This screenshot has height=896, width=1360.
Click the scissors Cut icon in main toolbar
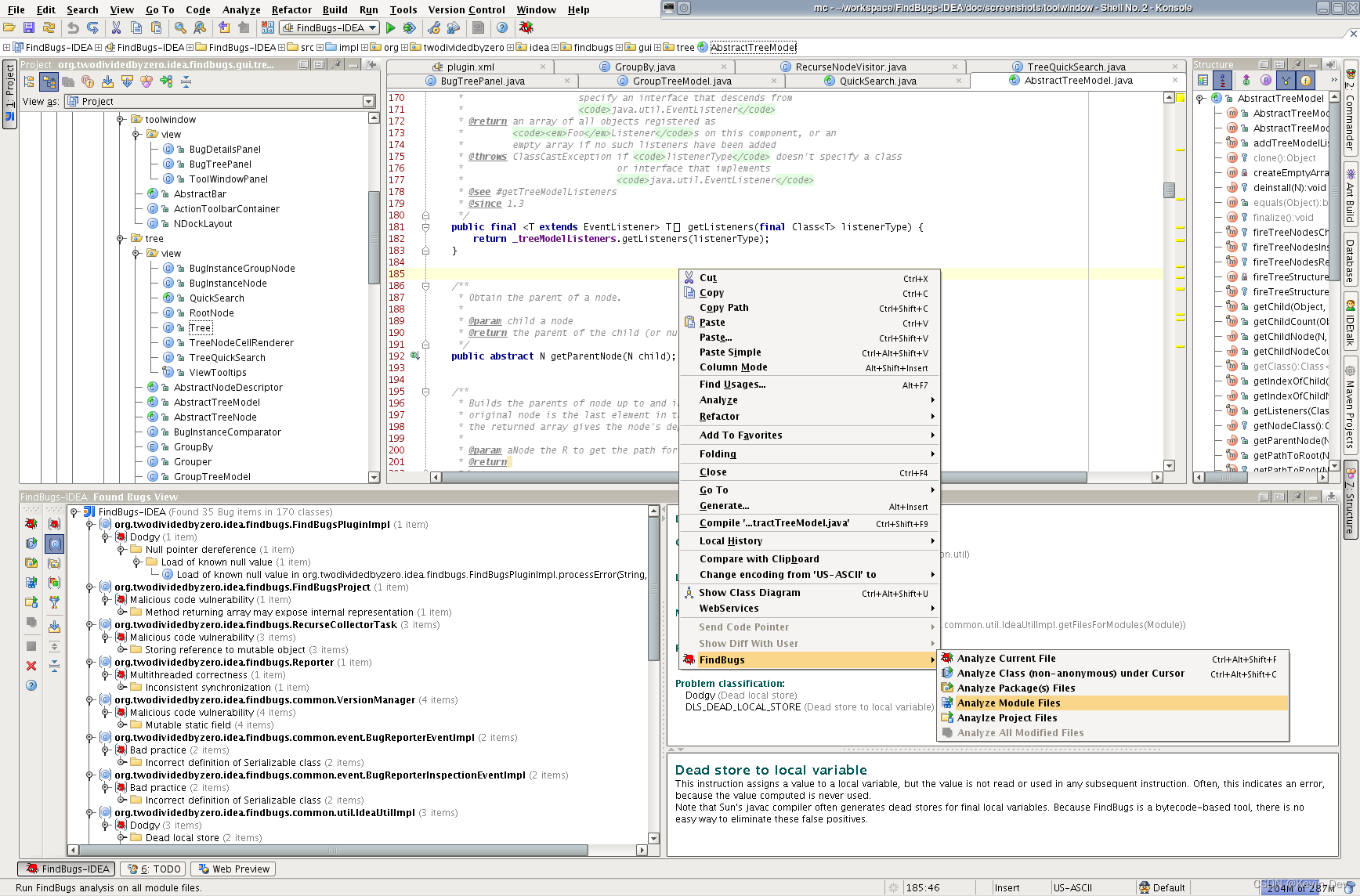116,28
